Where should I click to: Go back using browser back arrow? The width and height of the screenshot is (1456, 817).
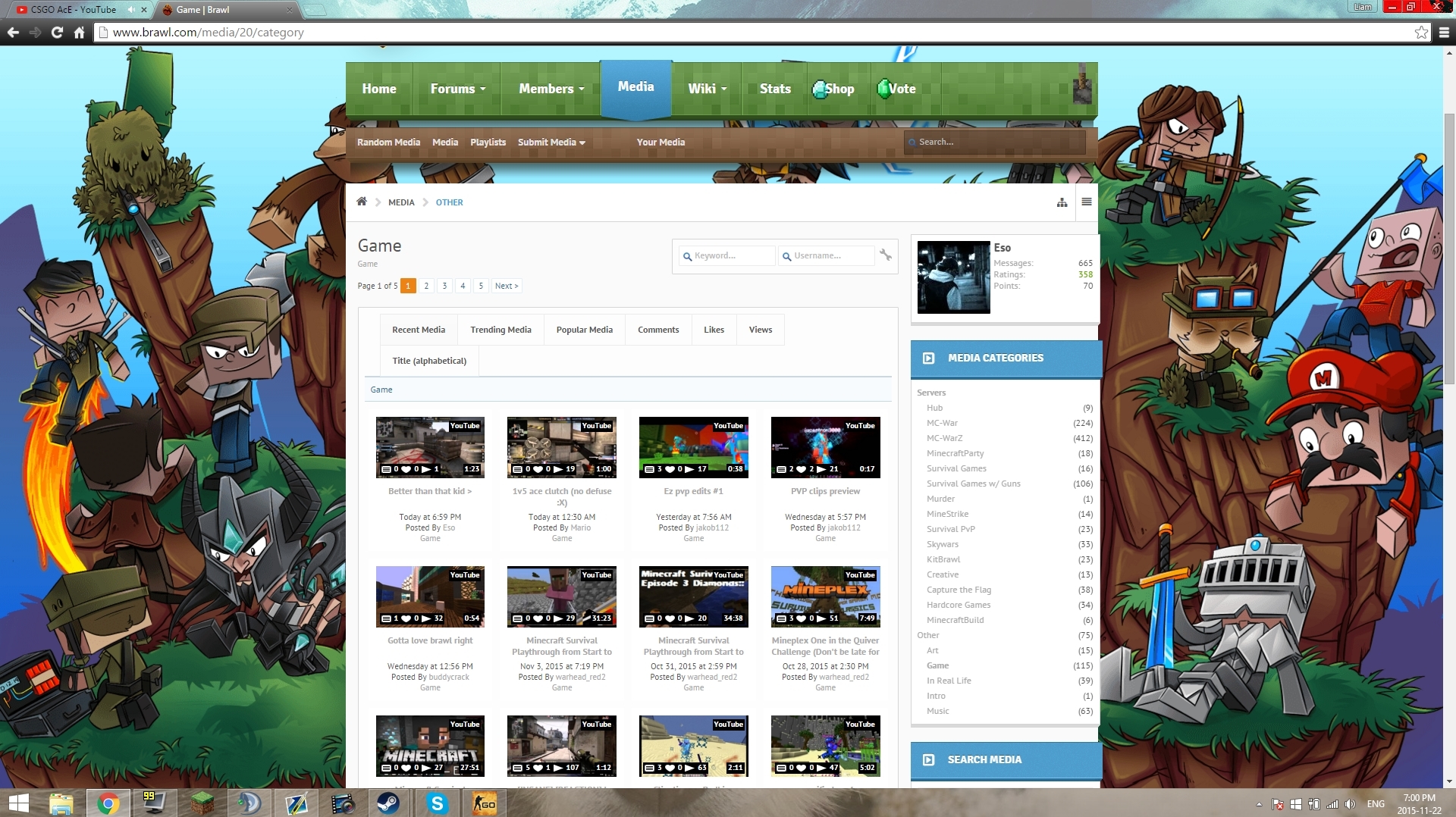(13, 33)
